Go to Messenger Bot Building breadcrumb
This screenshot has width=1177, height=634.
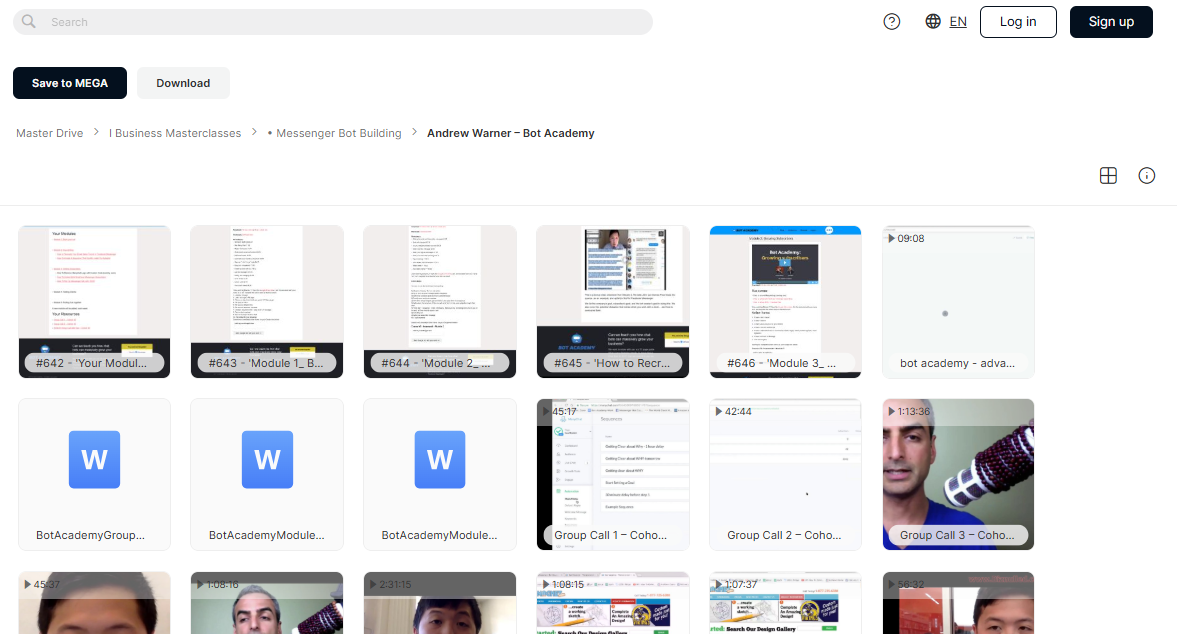coord(334,133)
